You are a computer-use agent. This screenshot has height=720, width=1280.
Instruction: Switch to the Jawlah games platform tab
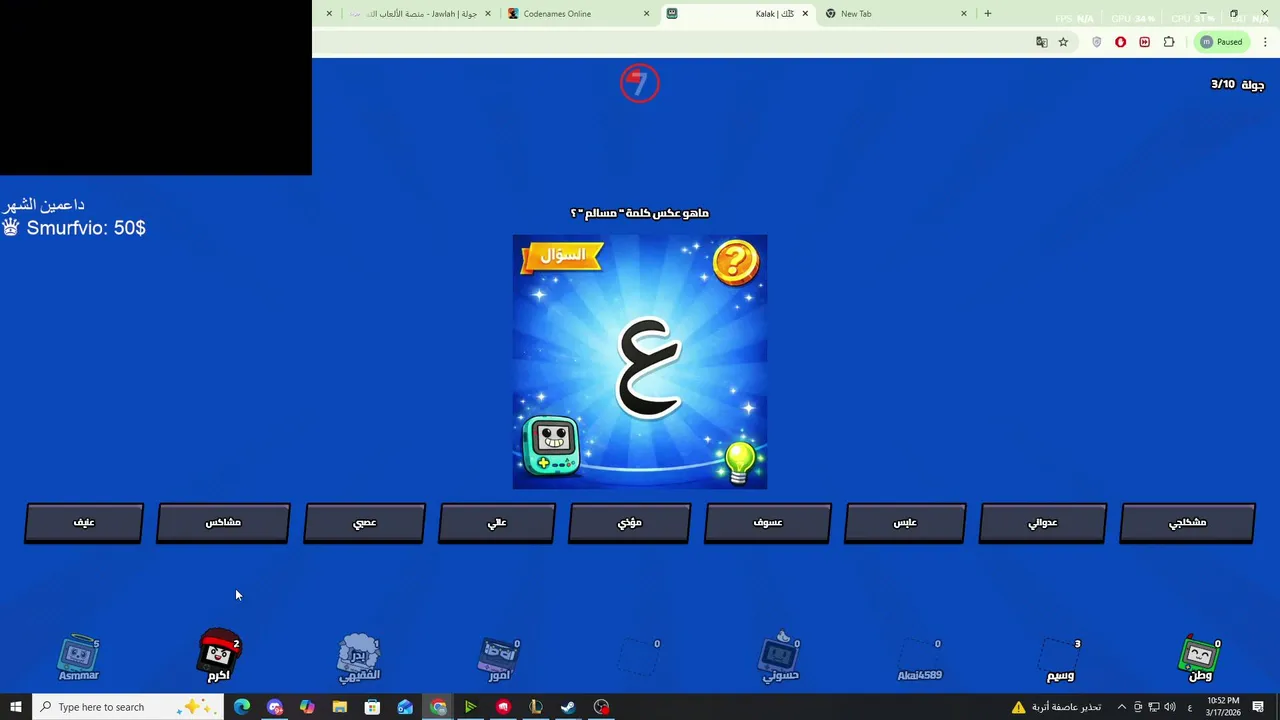click(418, 14)
